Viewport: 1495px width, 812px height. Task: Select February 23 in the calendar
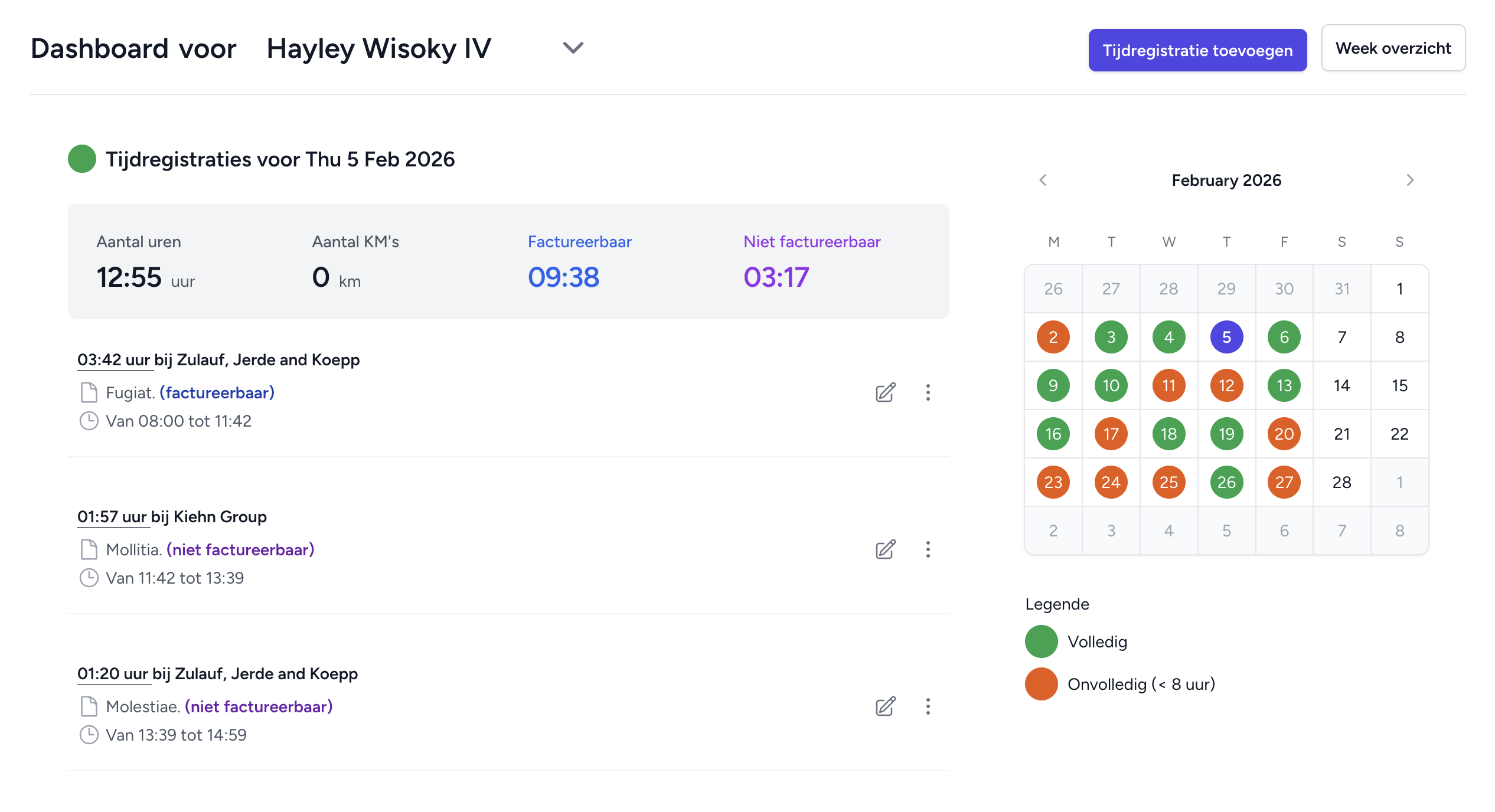tap(1053, 482)
